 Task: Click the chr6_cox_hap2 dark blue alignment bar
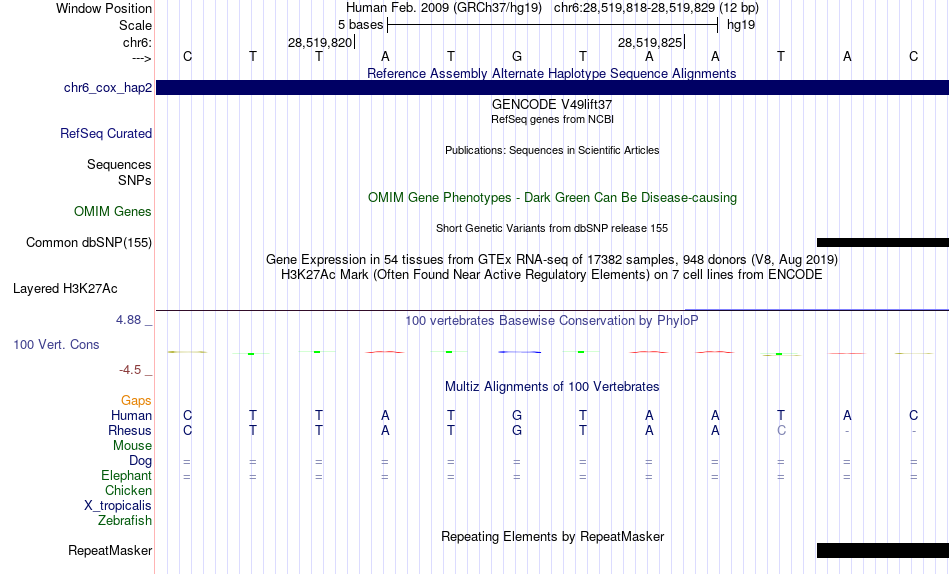[552, 87]
